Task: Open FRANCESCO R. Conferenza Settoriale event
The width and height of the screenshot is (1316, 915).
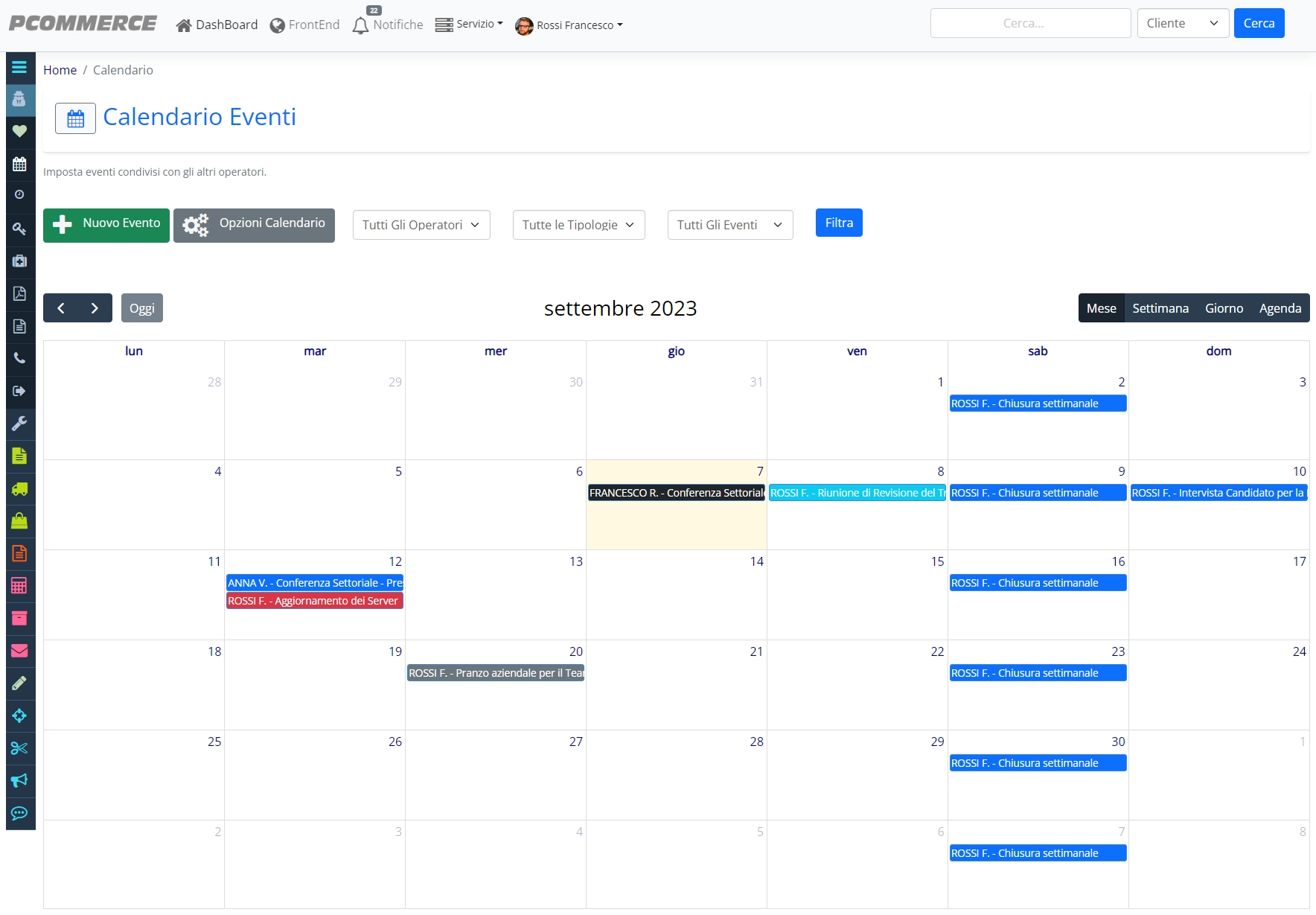Action: coord(677,493)
